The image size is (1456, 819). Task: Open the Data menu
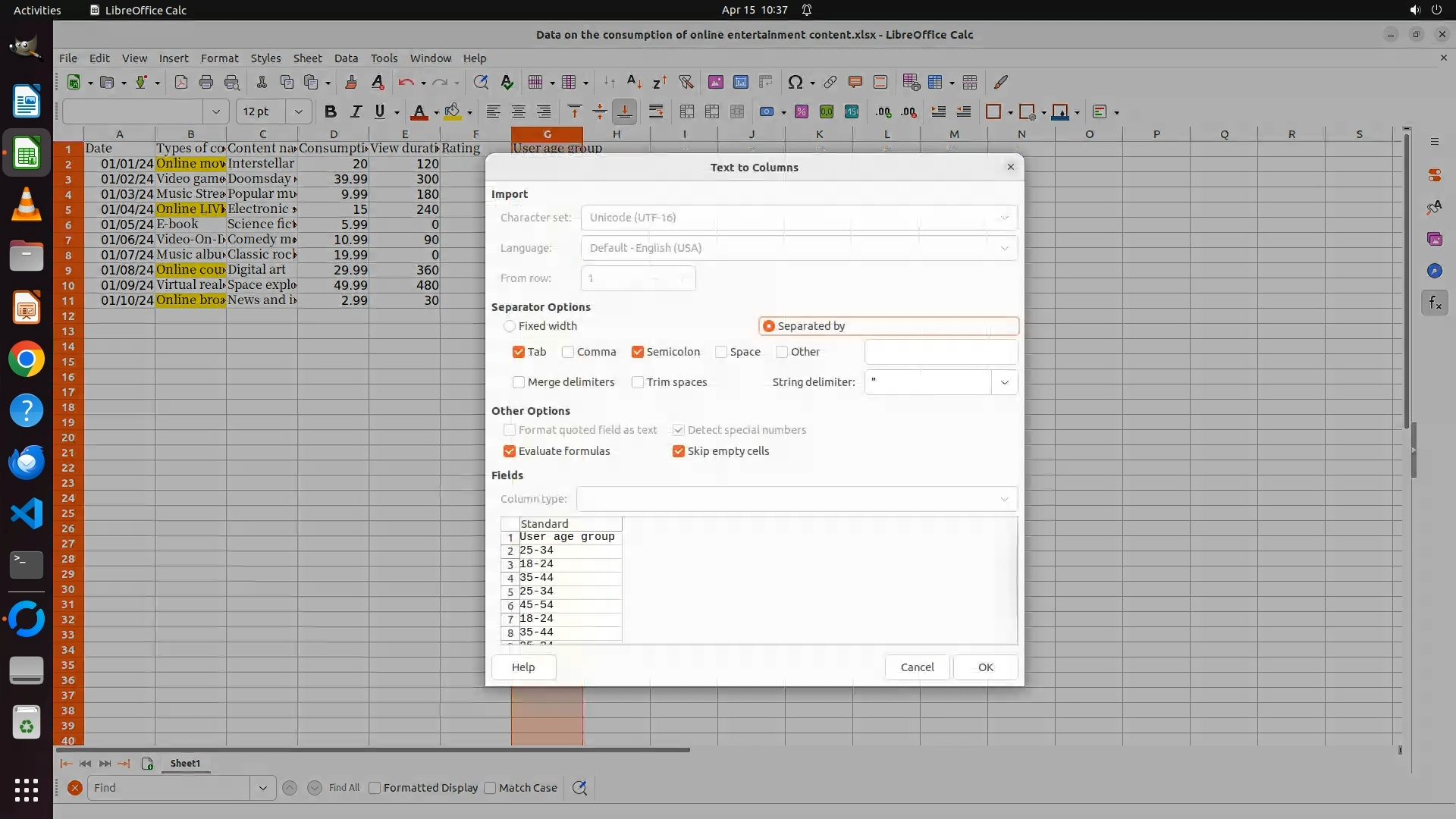pyautogui.click(x=346, y=58)
